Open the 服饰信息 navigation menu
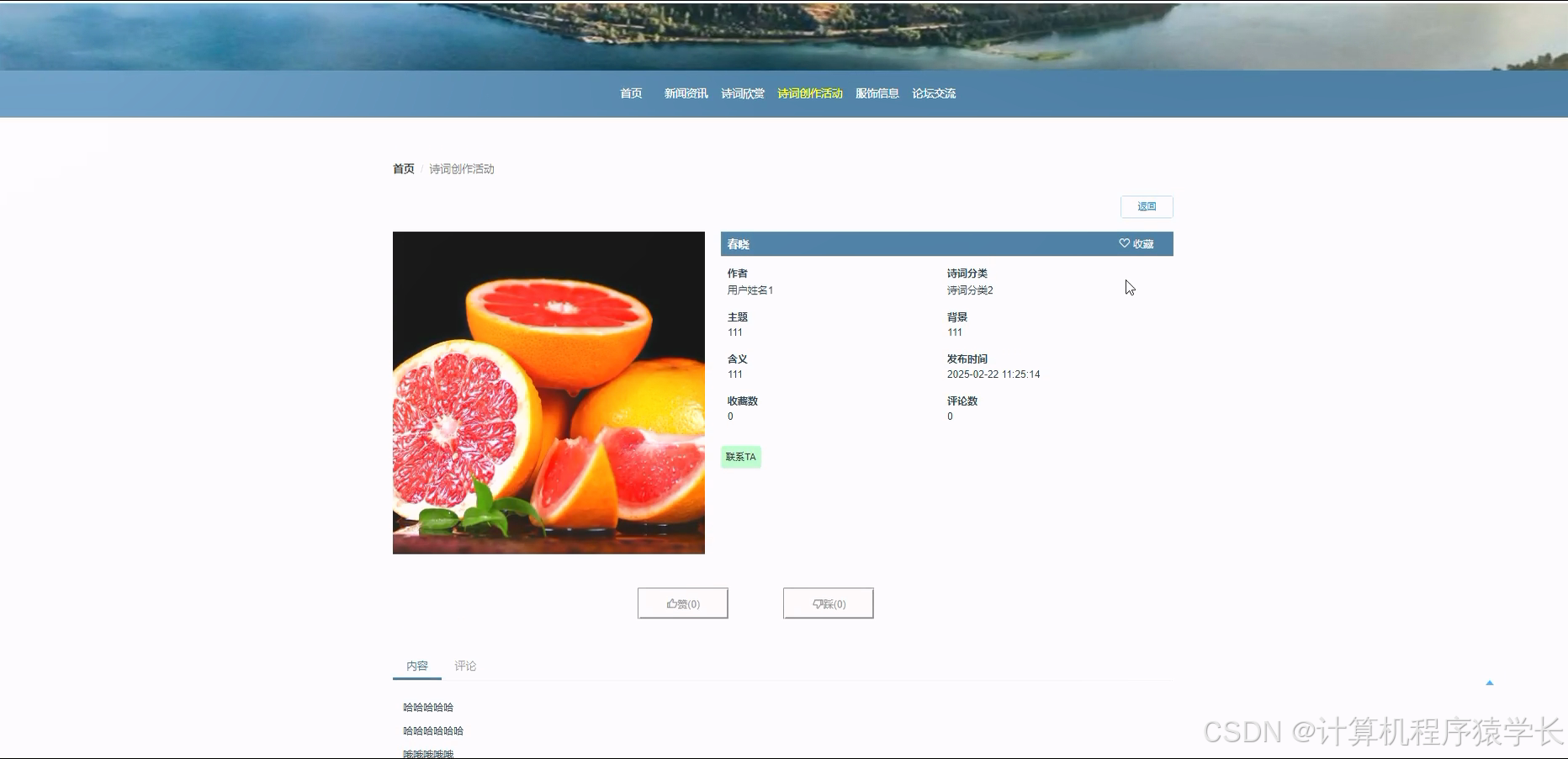The width and height of the screenshot is (1568, 759). click(x=877, y=93)
